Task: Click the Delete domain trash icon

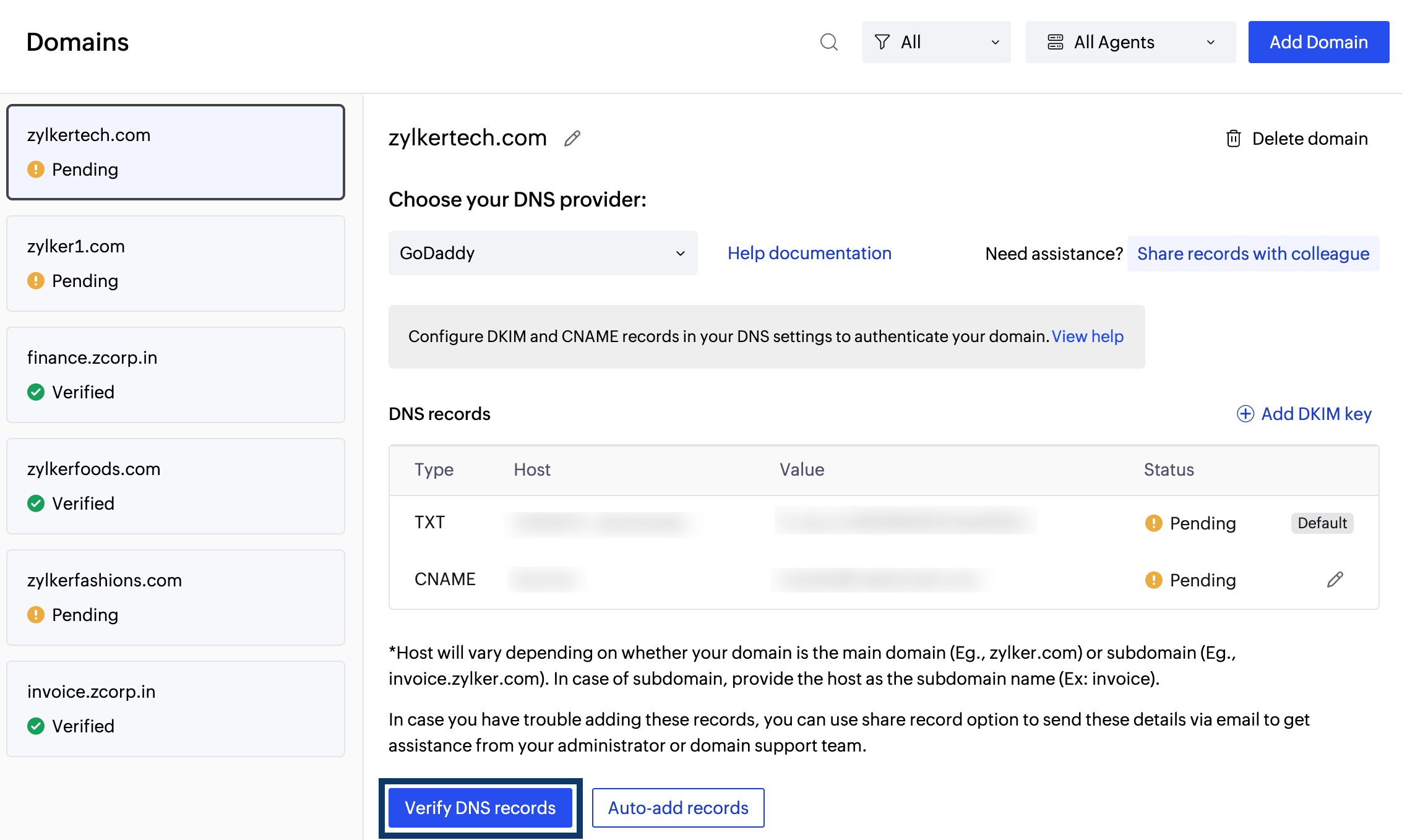Action: [1233, 139]
